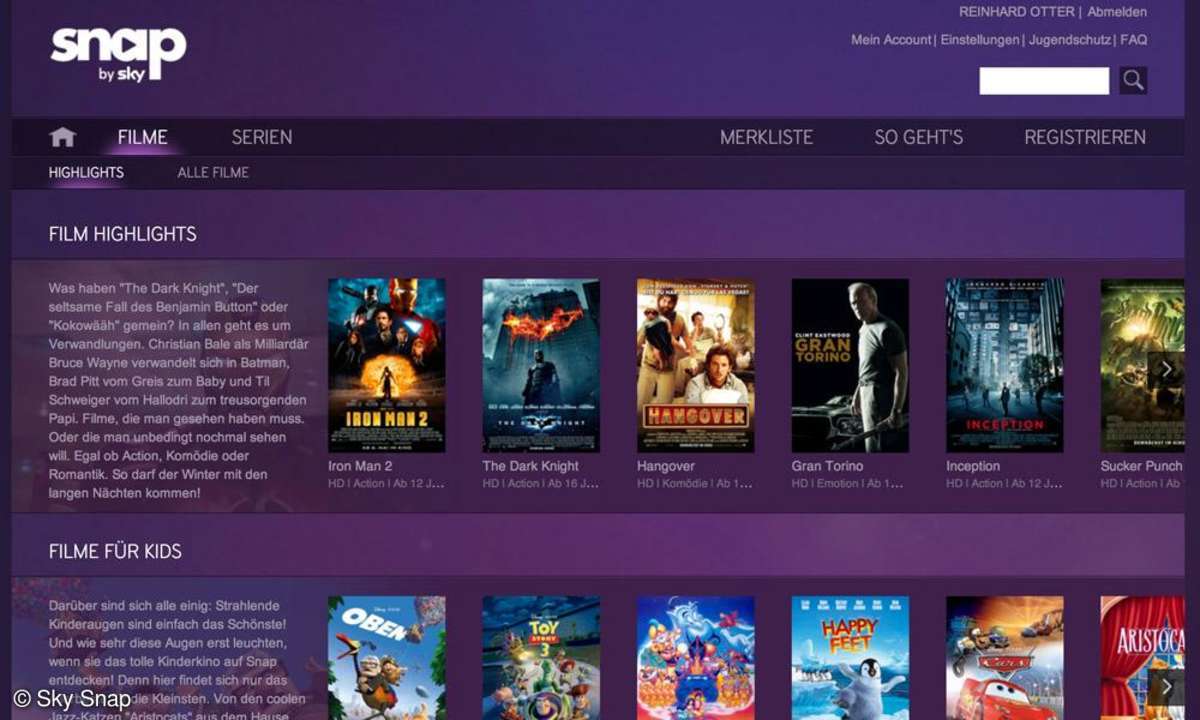Click the Snap by Sky logo
Screen dimensions: 1200x720
tap(119, 54)
